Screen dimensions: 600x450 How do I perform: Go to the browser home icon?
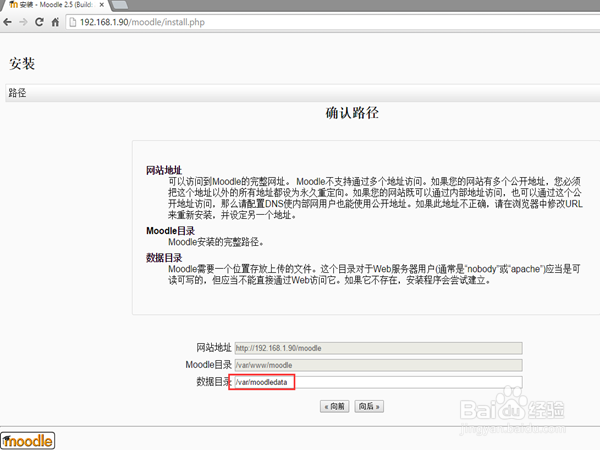point(55,22)
